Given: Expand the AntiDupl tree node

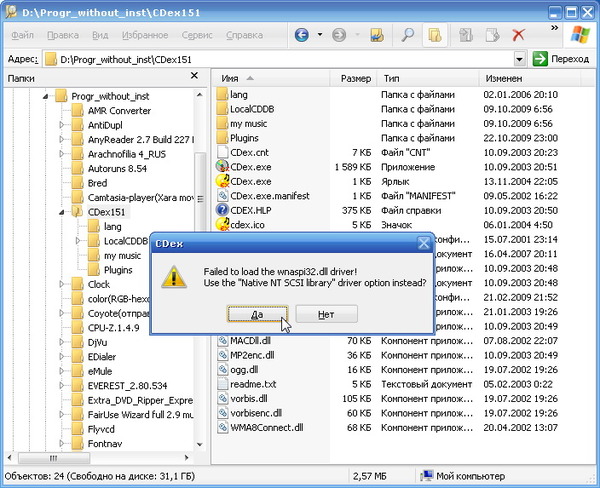Looking at the screenshot, I should pyautogui.click(x=62, y=125).
